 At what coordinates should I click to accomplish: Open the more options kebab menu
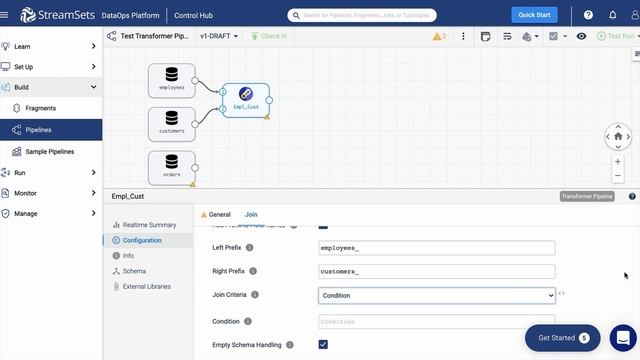(x=463, y=36)
